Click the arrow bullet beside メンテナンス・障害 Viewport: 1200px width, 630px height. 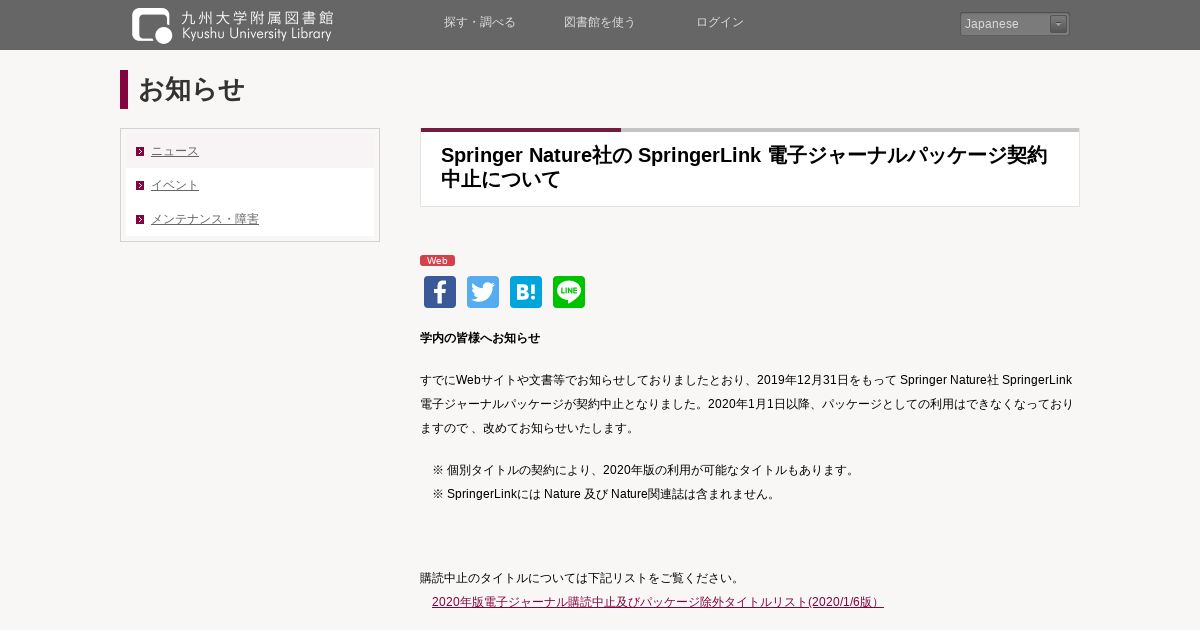coord(140,219)
